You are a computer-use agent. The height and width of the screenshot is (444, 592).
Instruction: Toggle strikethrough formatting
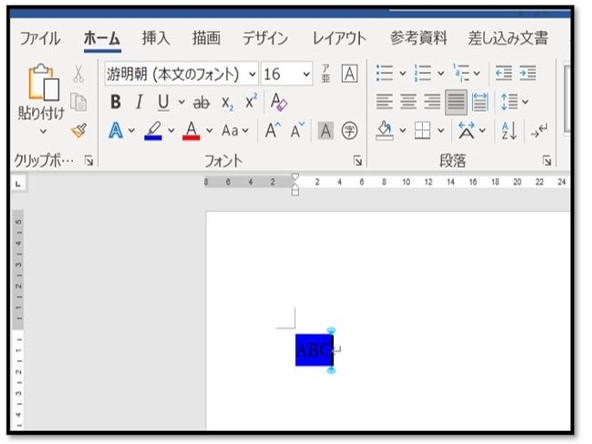pyautogui.click(x=202, y=102)
